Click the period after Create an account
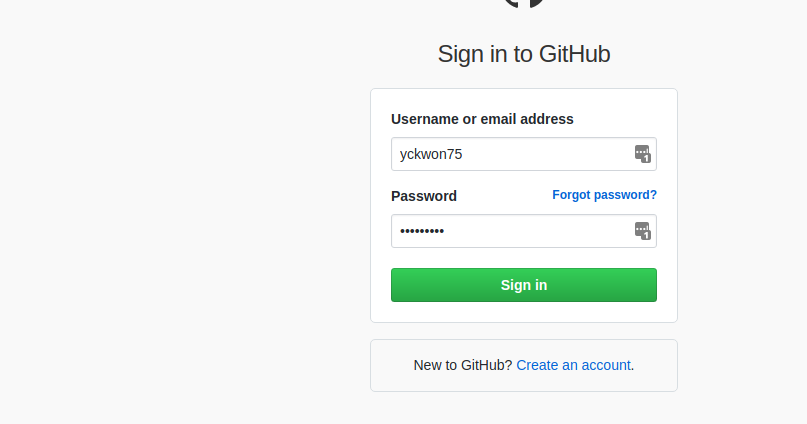This screenshot has width=807, height=424. pyautogui.click(x=633, y=365)
